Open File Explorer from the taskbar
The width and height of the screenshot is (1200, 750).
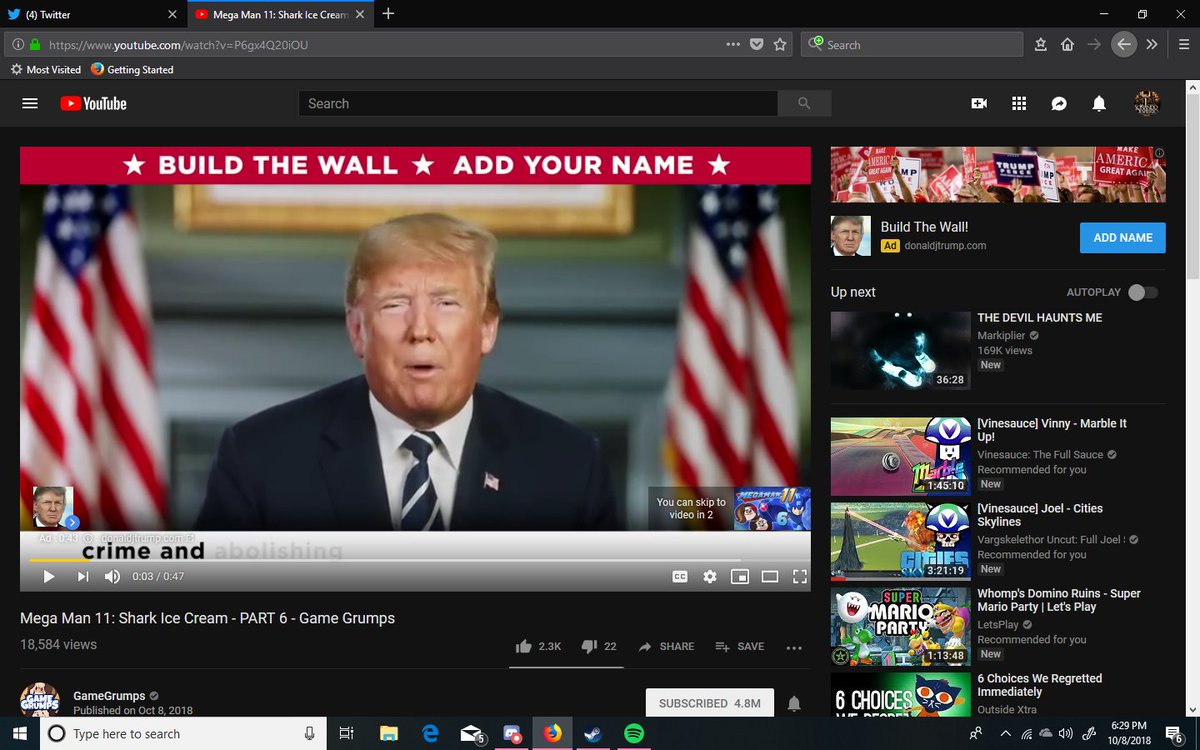click(x=389, y=733)
